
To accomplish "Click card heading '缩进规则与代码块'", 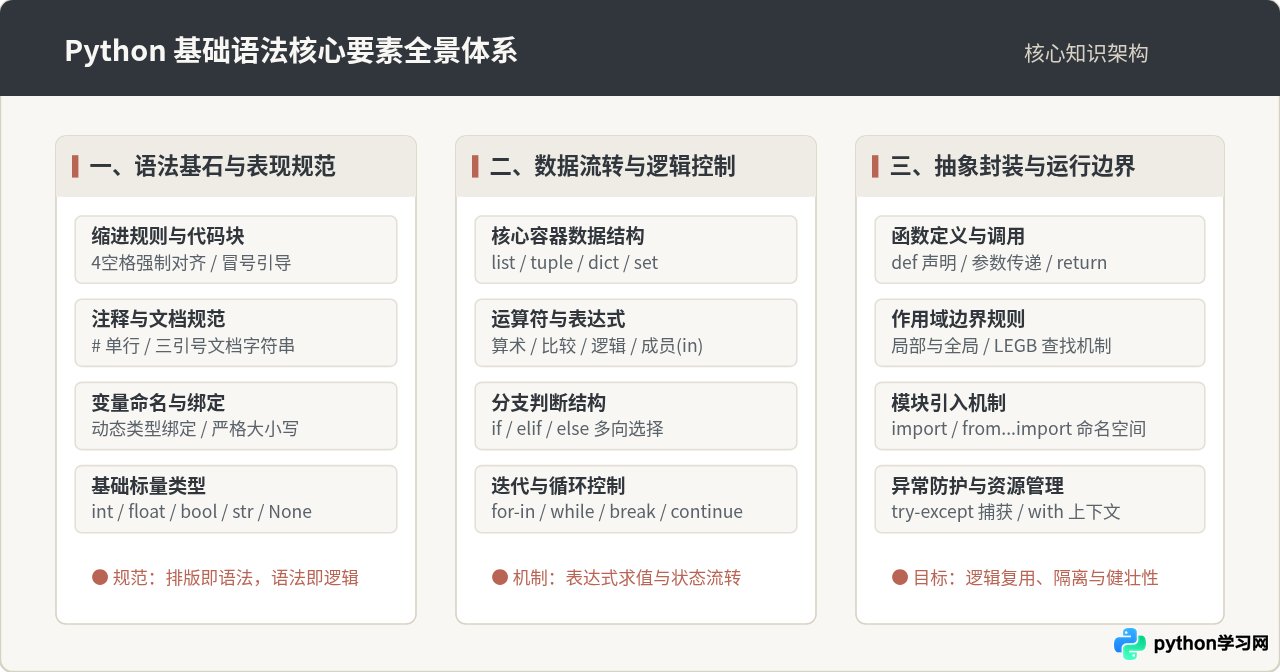I will click(168, 236).
